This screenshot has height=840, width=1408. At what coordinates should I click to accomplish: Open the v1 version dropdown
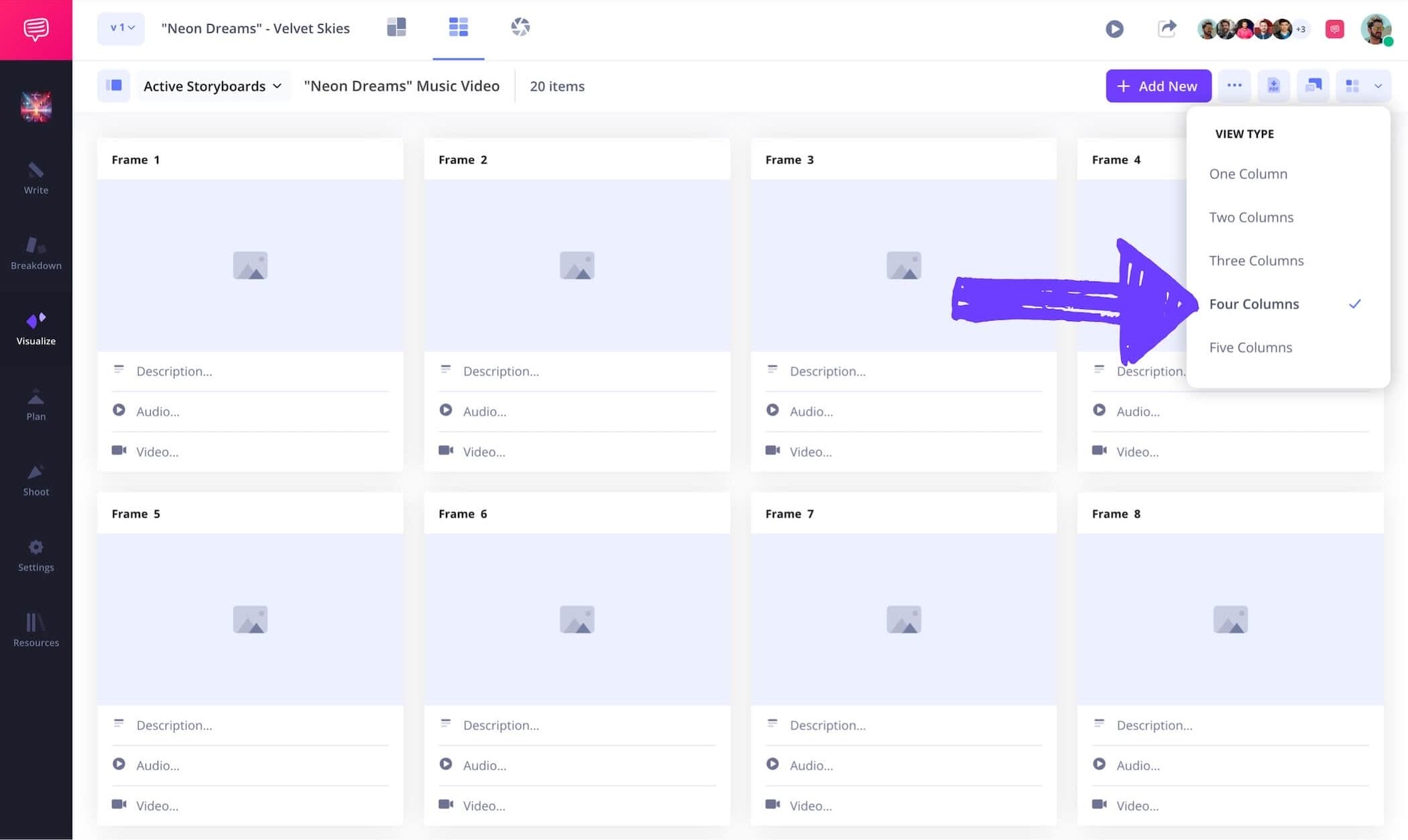(x=121, y=28)
